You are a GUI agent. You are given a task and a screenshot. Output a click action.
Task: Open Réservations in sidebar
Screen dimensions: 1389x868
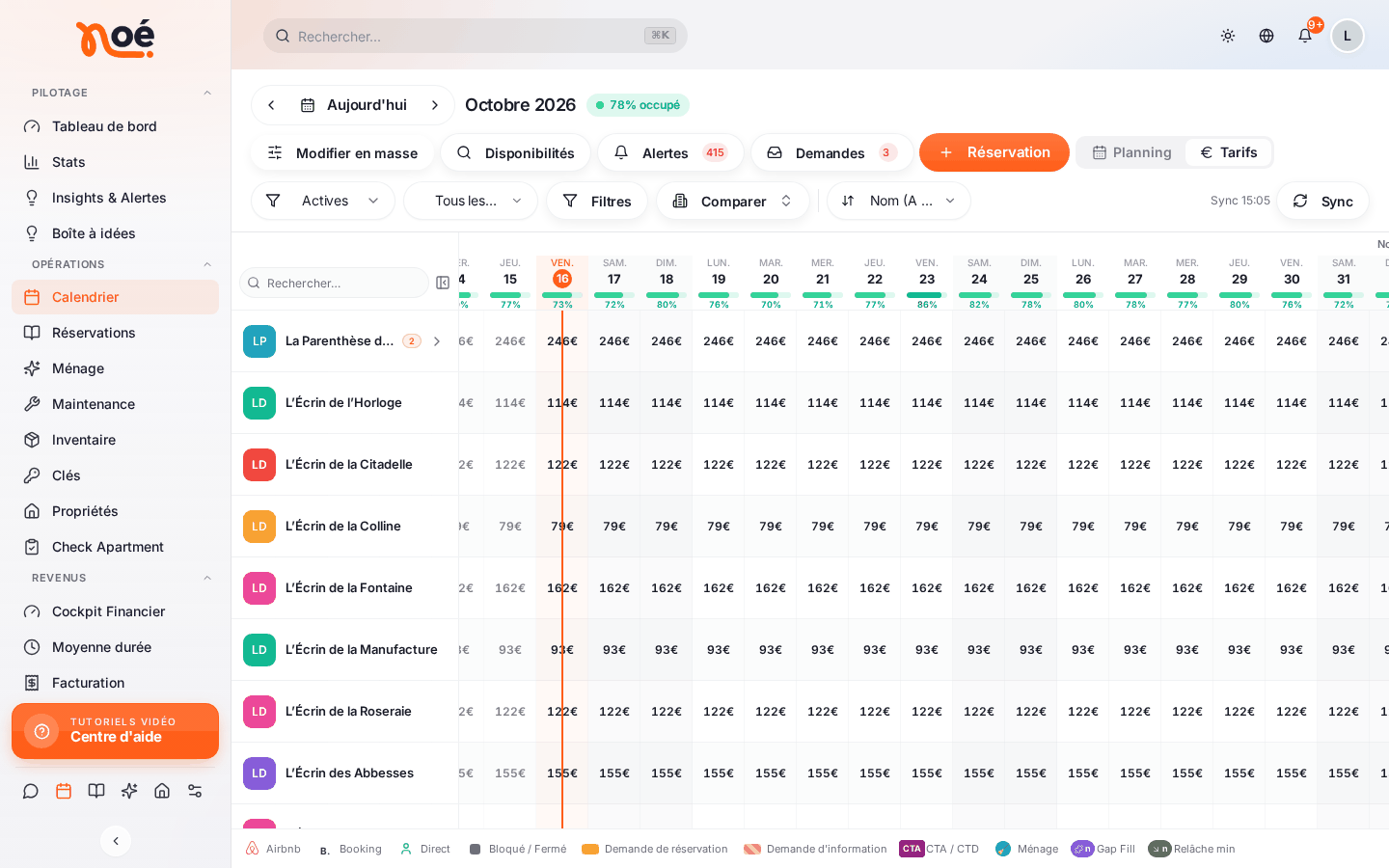115,333
